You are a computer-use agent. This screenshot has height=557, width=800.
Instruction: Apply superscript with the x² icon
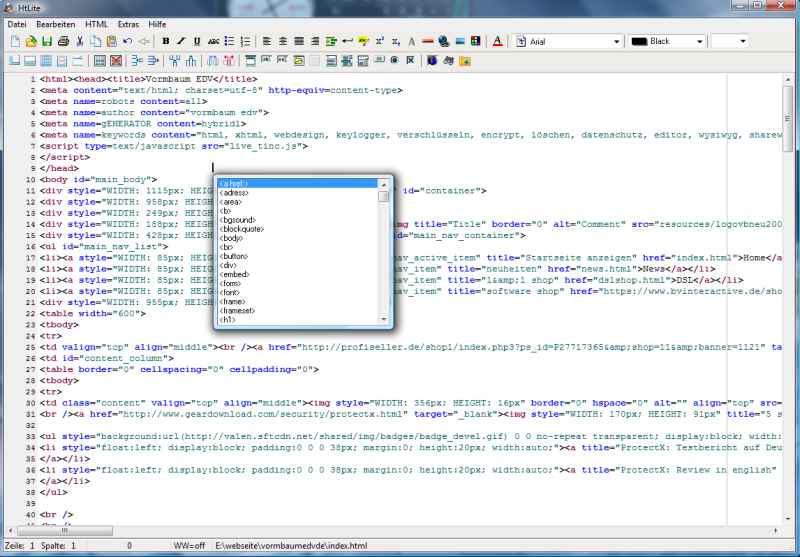pyautogui.click(x=380, y=41)
